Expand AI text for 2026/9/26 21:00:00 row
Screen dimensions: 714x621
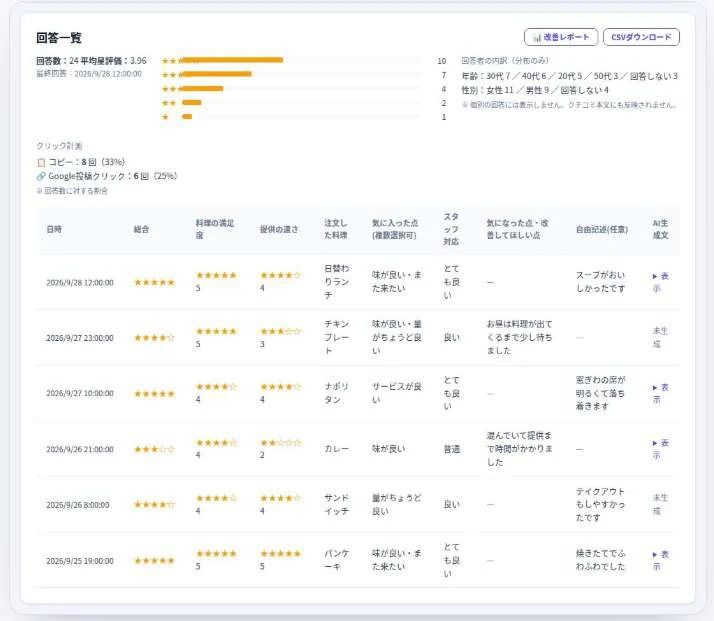[660, 449]
